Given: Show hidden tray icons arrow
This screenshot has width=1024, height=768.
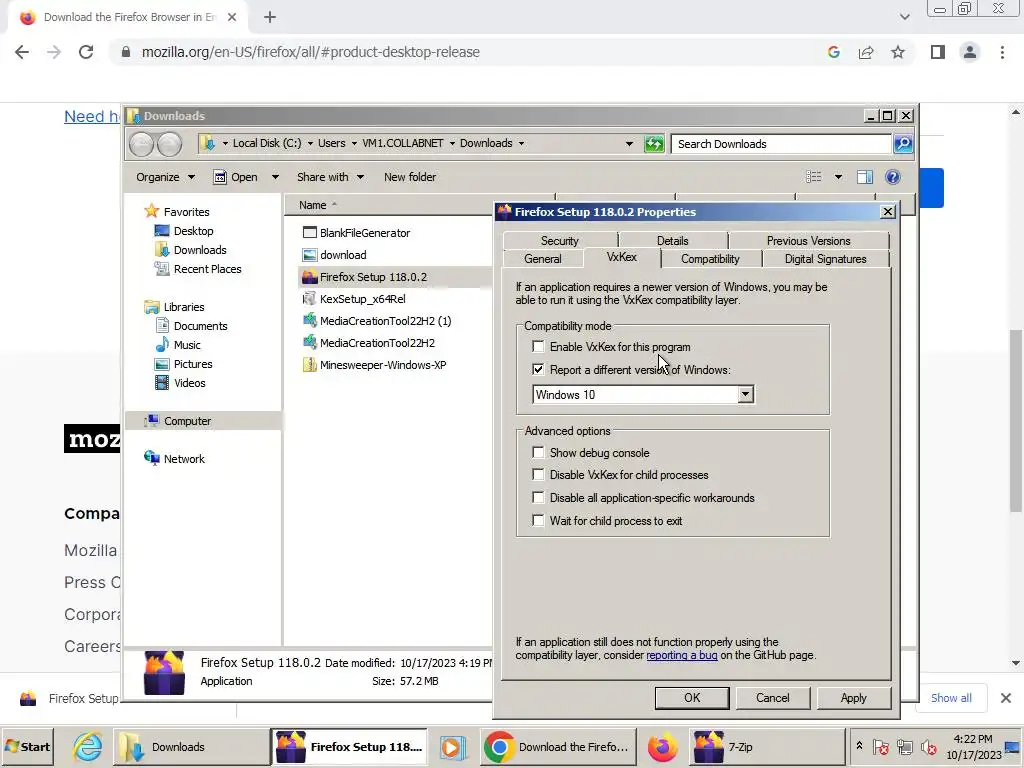Looking at the screenshot, I should 859,746.
